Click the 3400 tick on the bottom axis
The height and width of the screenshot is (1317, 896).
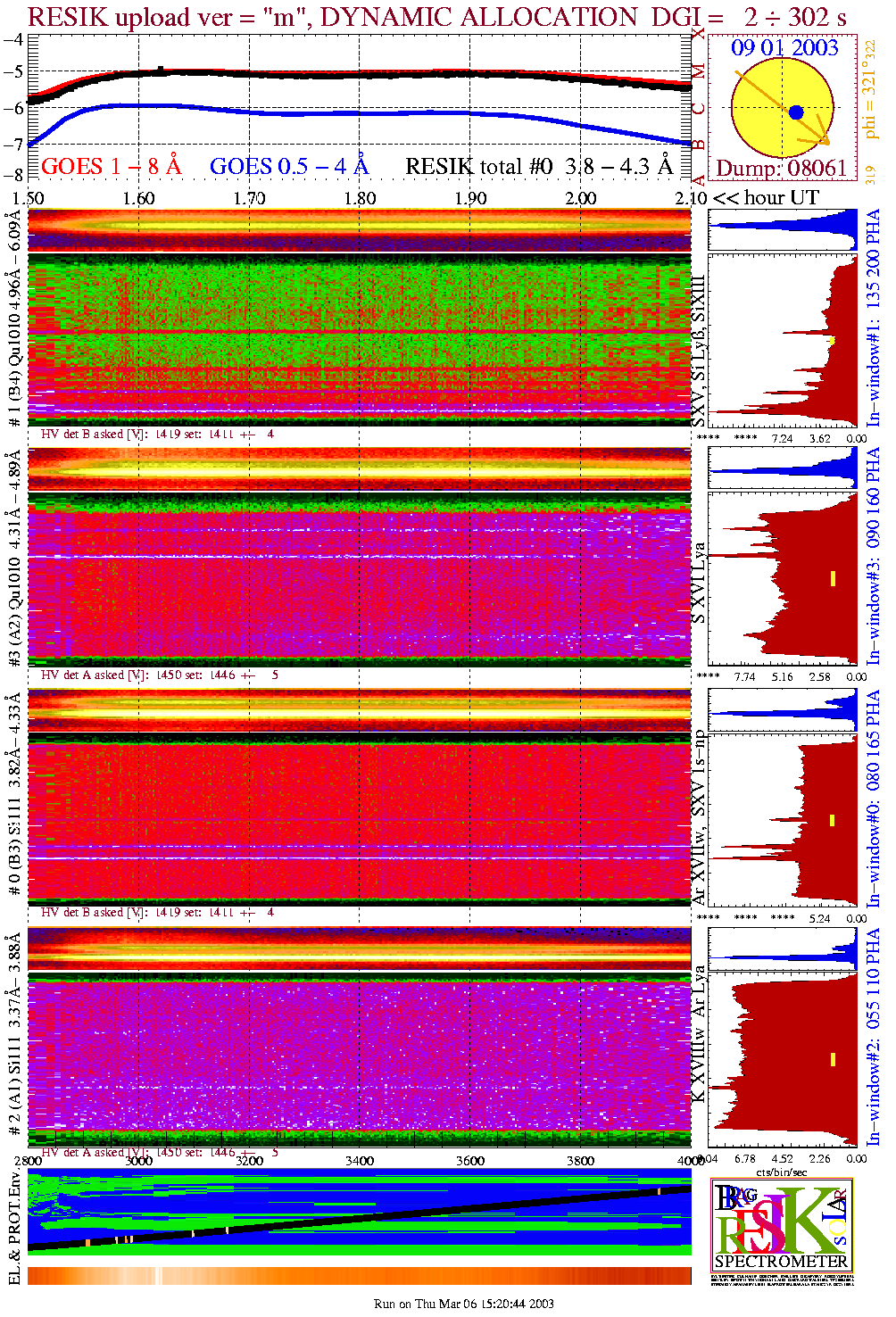coord(360,1161)
